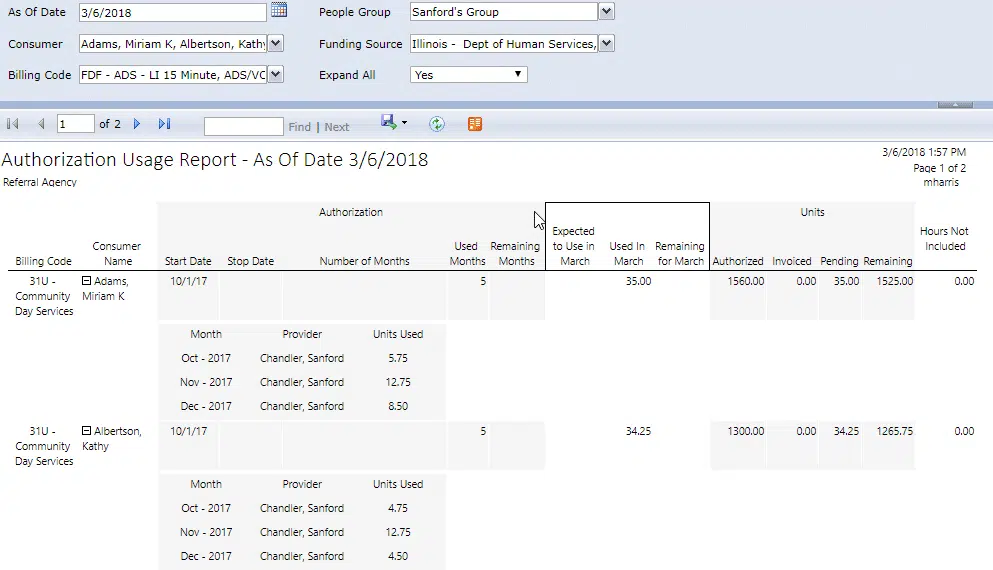Click Number of Months column header
Image resolution: width=993 pixels, height=570 pixels.
tap(364, 262)
